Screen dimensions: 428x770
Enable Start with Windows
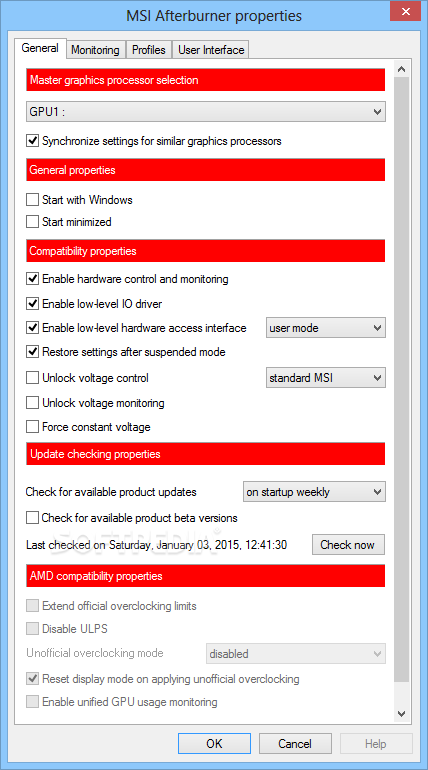tap(32, 200)
